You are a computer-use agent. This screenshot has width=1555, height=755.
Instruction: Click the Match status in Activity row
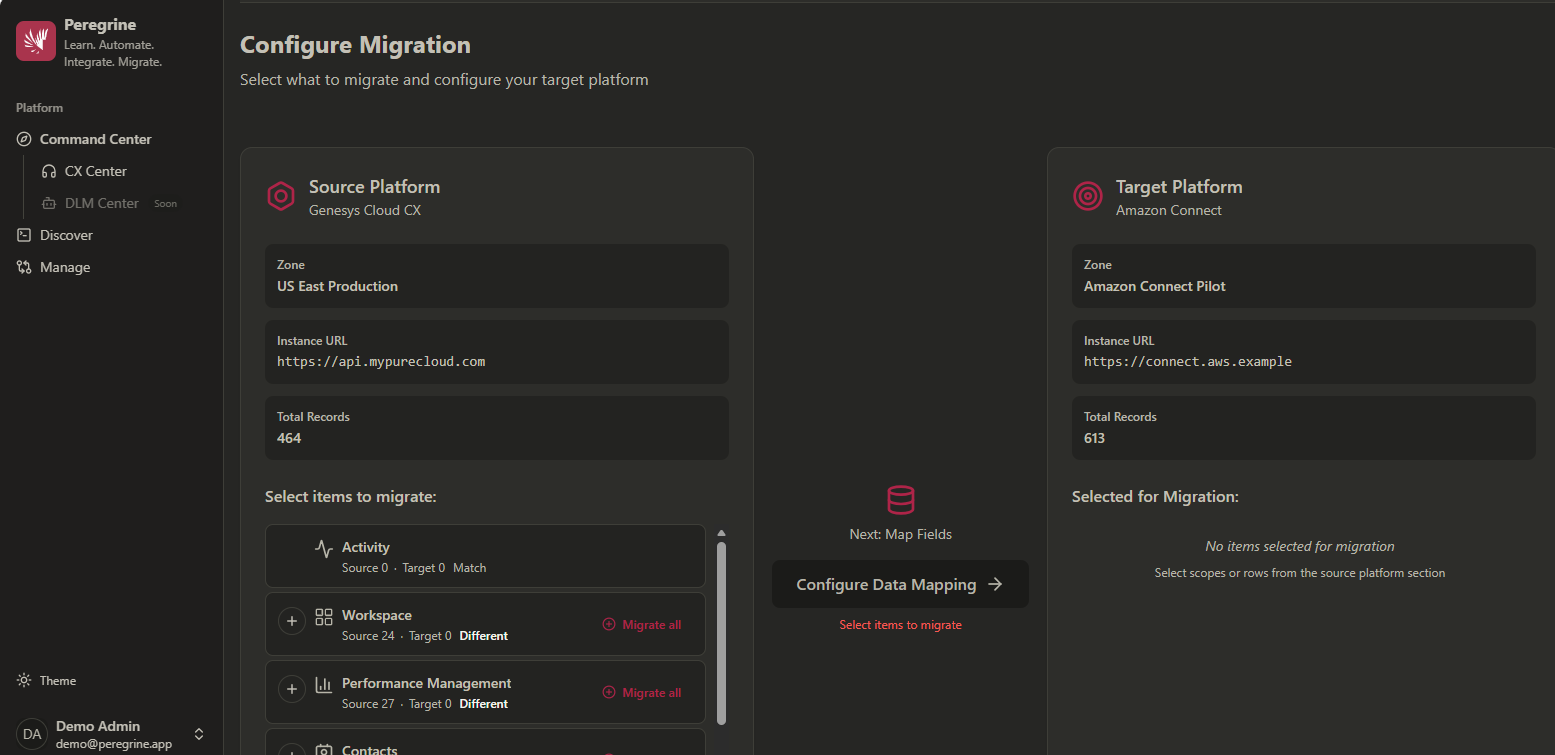point(469,568)
